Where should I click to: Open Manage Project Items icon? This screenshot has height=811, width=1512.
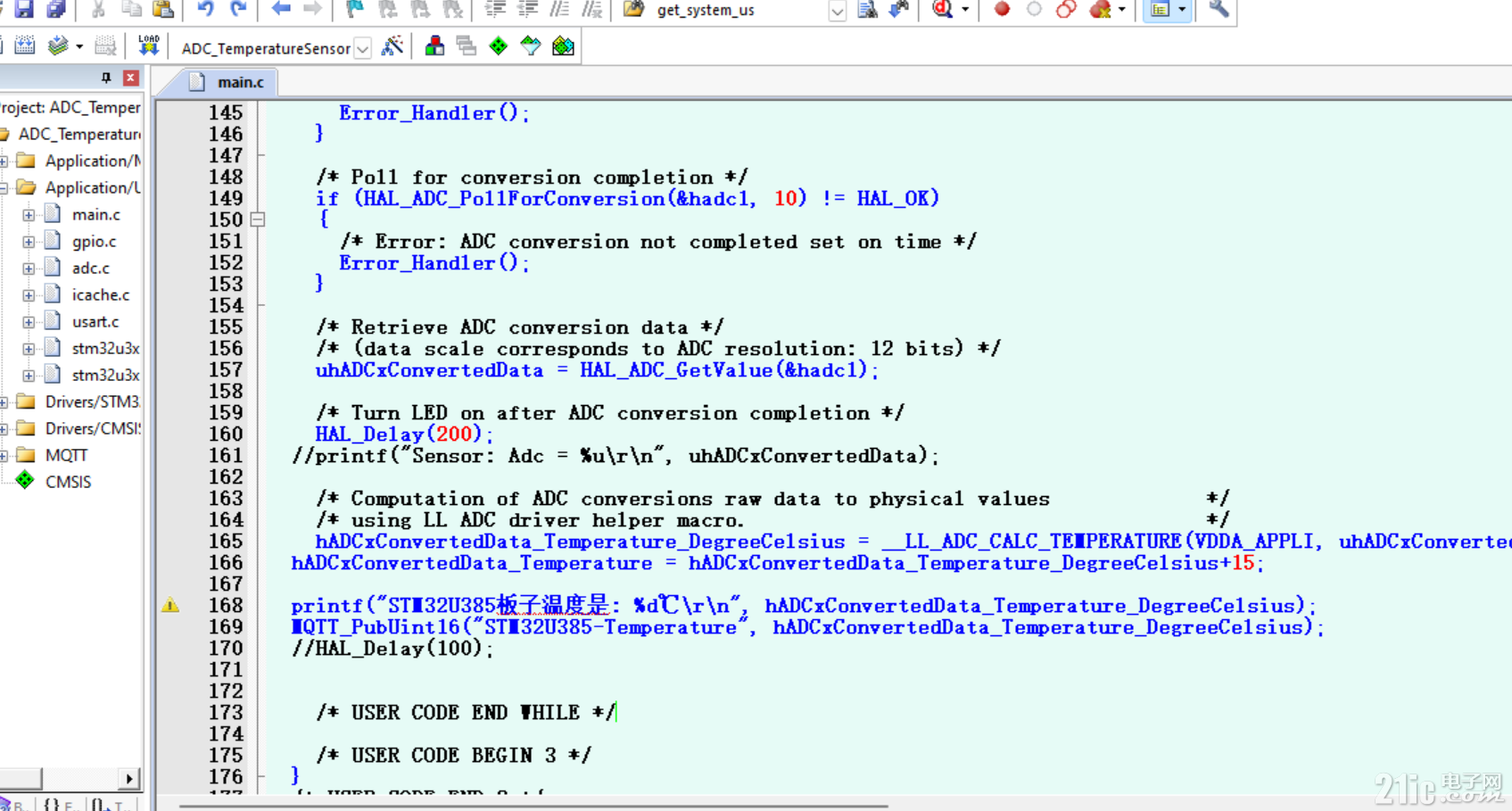coord(434,46)
